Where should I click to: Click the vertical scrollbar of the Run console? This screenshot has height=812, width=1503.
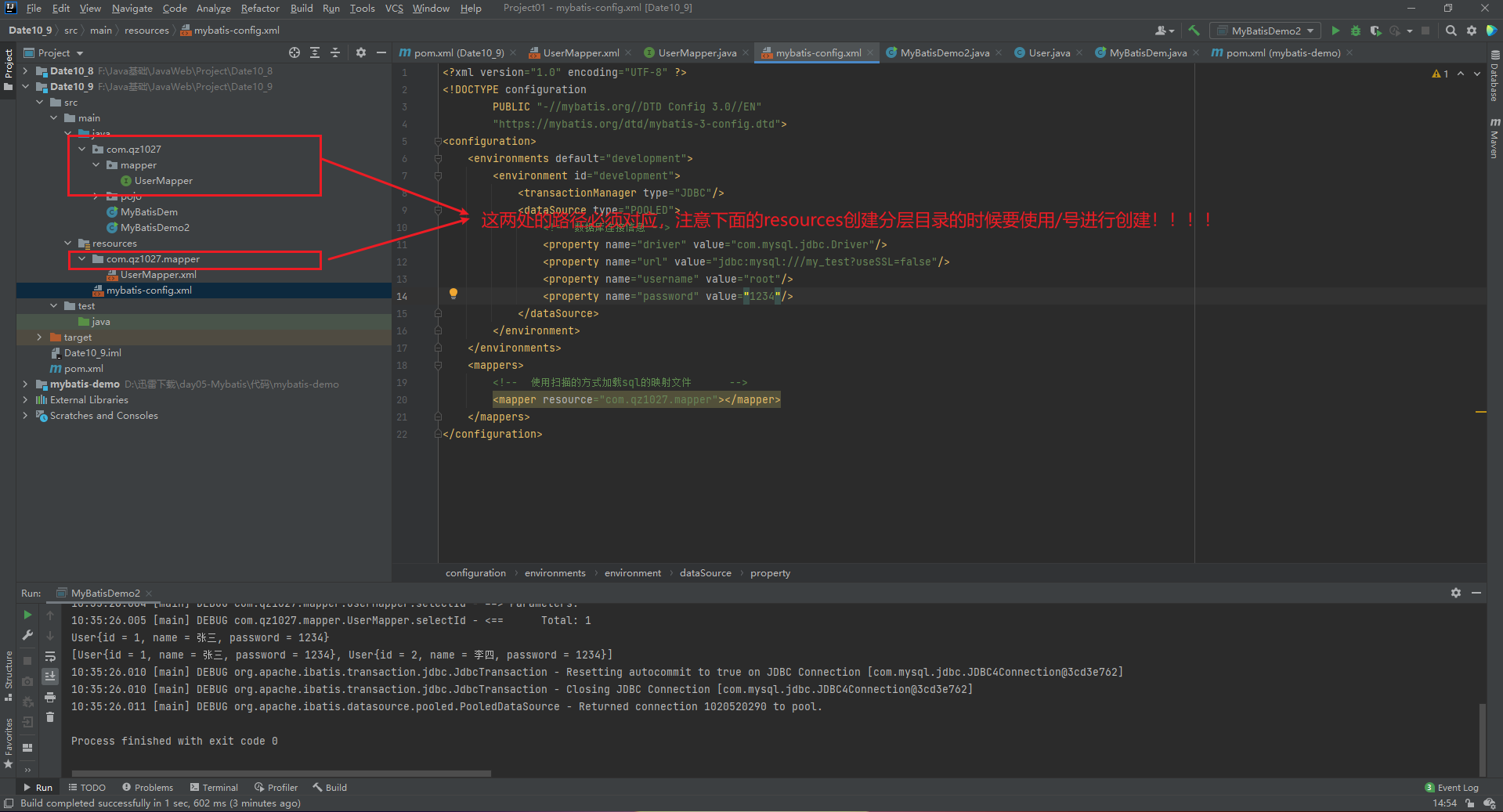tap(1482, 740)
